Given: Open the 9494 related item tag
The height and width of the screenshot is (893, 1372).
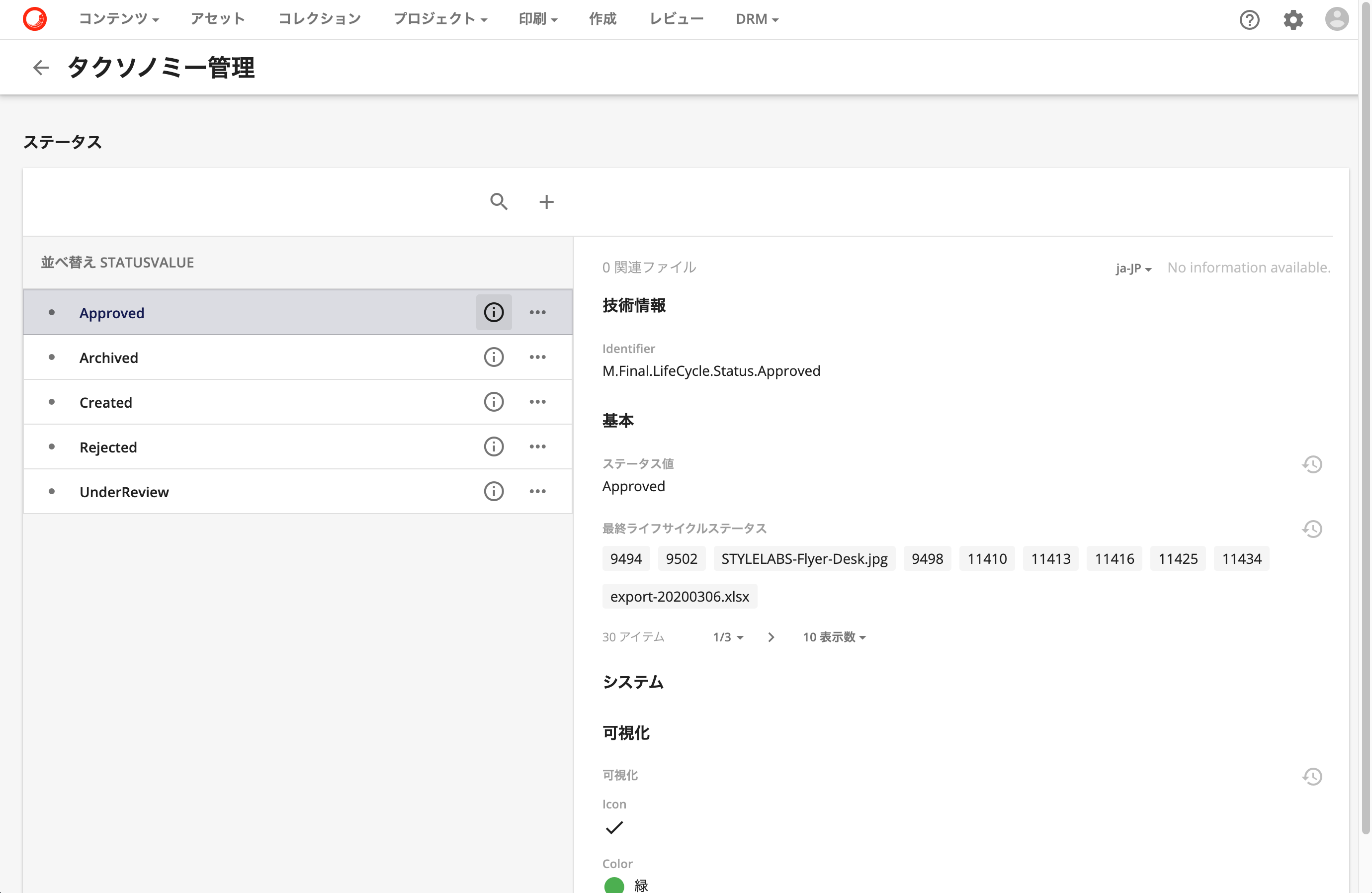Looking at the screenshot, I should [626, 559].
